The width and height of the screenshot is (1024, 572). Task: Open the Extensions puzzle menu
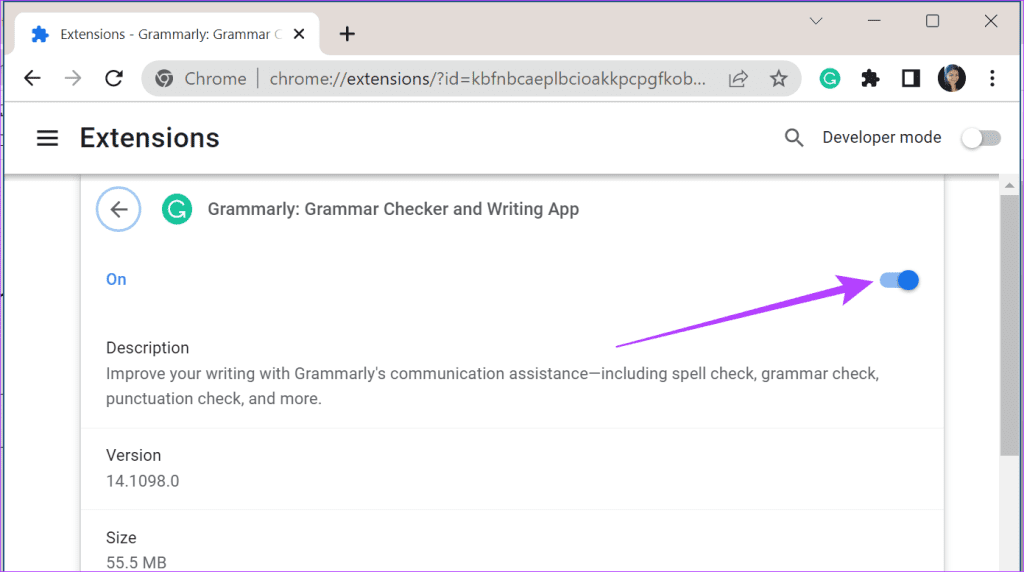click(x=870, y=78)
